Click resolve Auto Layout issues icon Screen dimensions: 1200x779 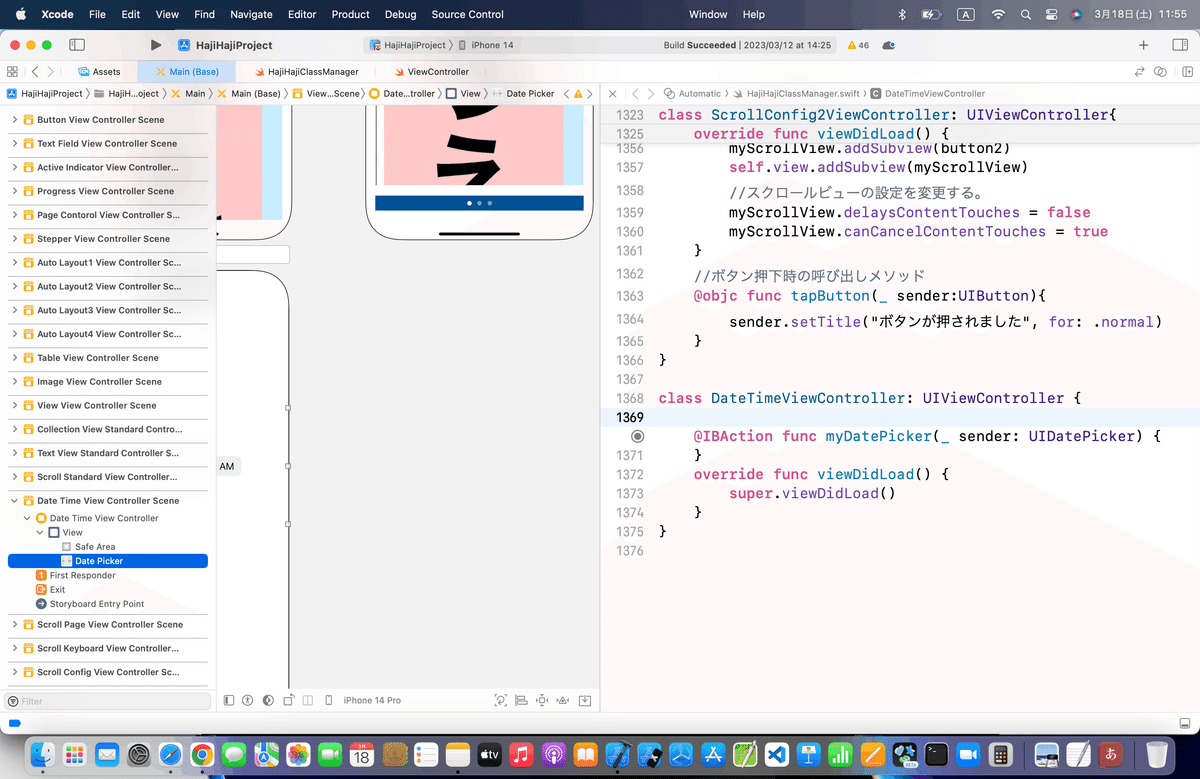pos(563,700)
